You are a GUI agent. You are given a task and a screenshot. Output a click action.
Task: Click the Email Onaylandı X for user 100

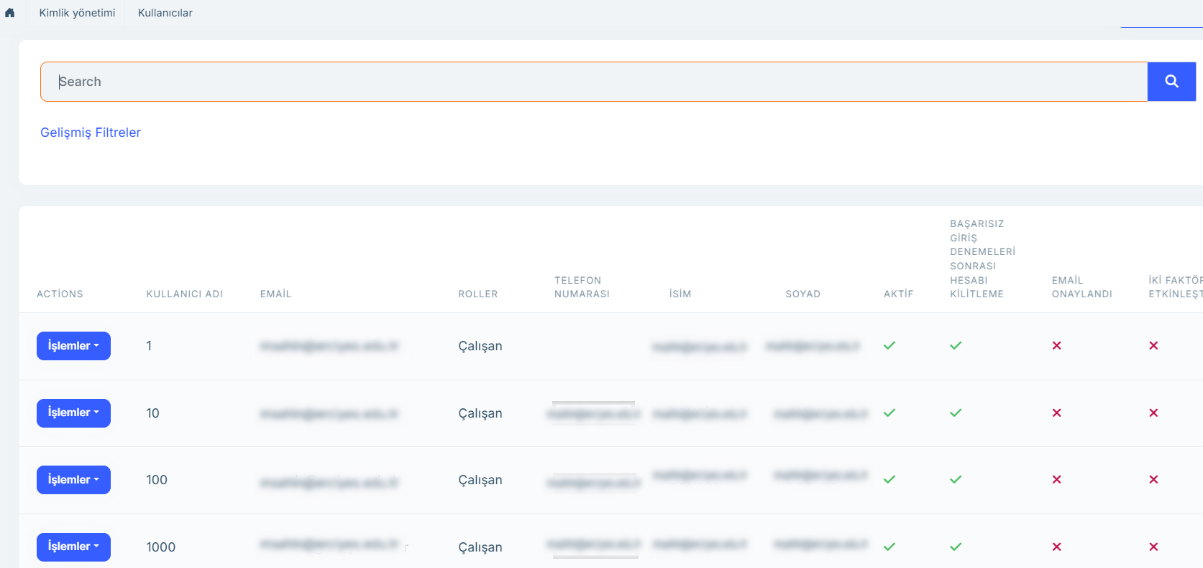1056,480
